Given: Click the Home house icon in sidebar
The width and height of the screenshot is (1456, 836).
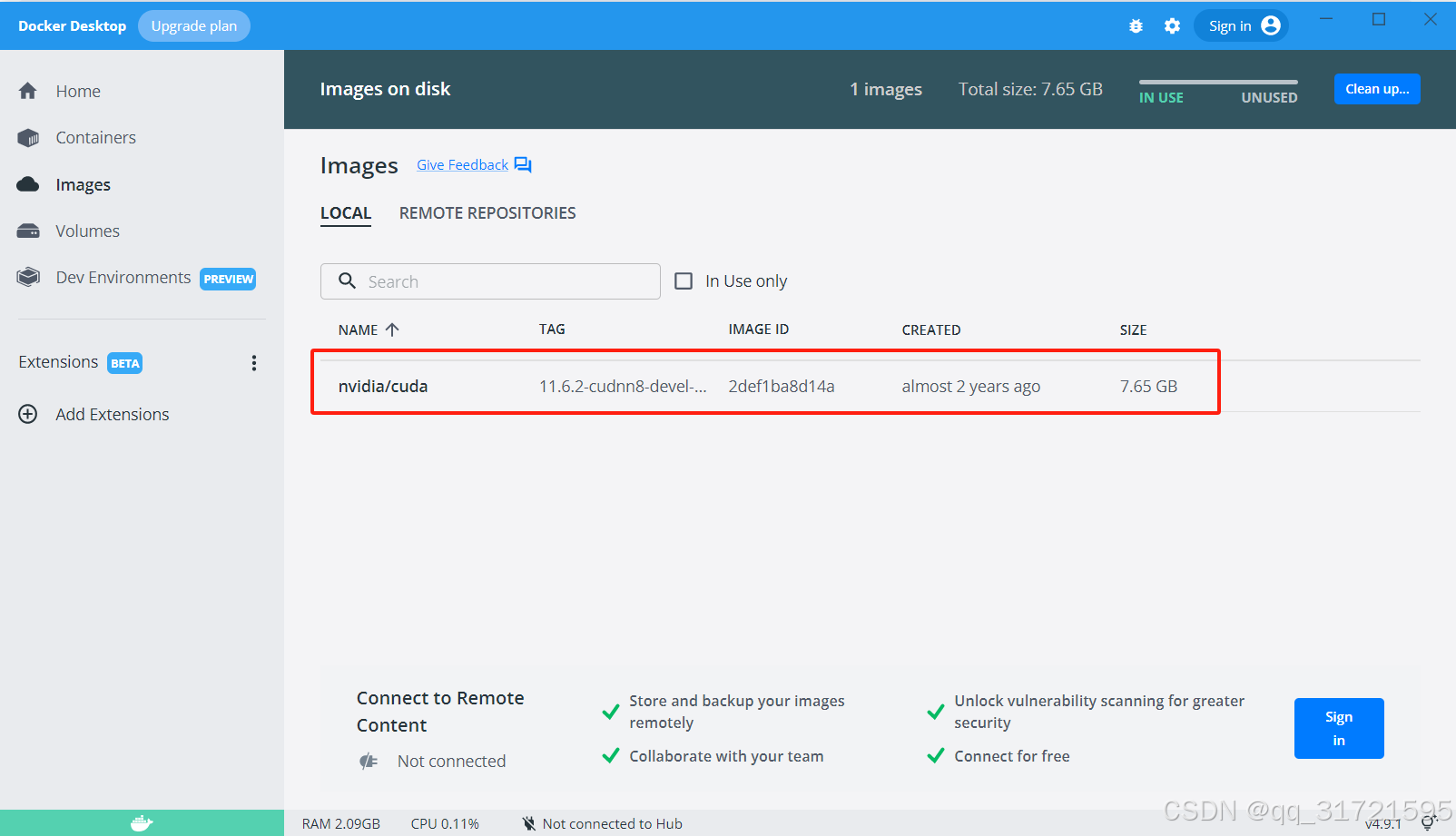Looking at the screenshot, I should 28,91.
